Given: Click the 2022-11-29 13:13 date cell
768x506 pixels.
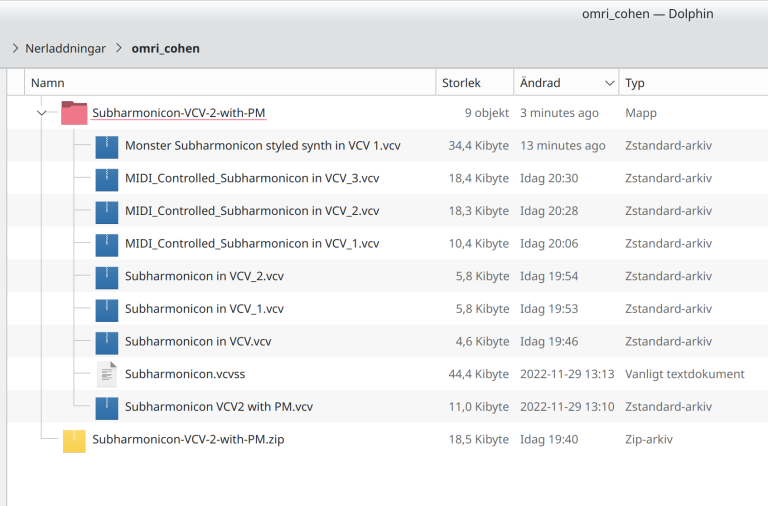Looking at the screenshot, I should [x=567, y=374].
